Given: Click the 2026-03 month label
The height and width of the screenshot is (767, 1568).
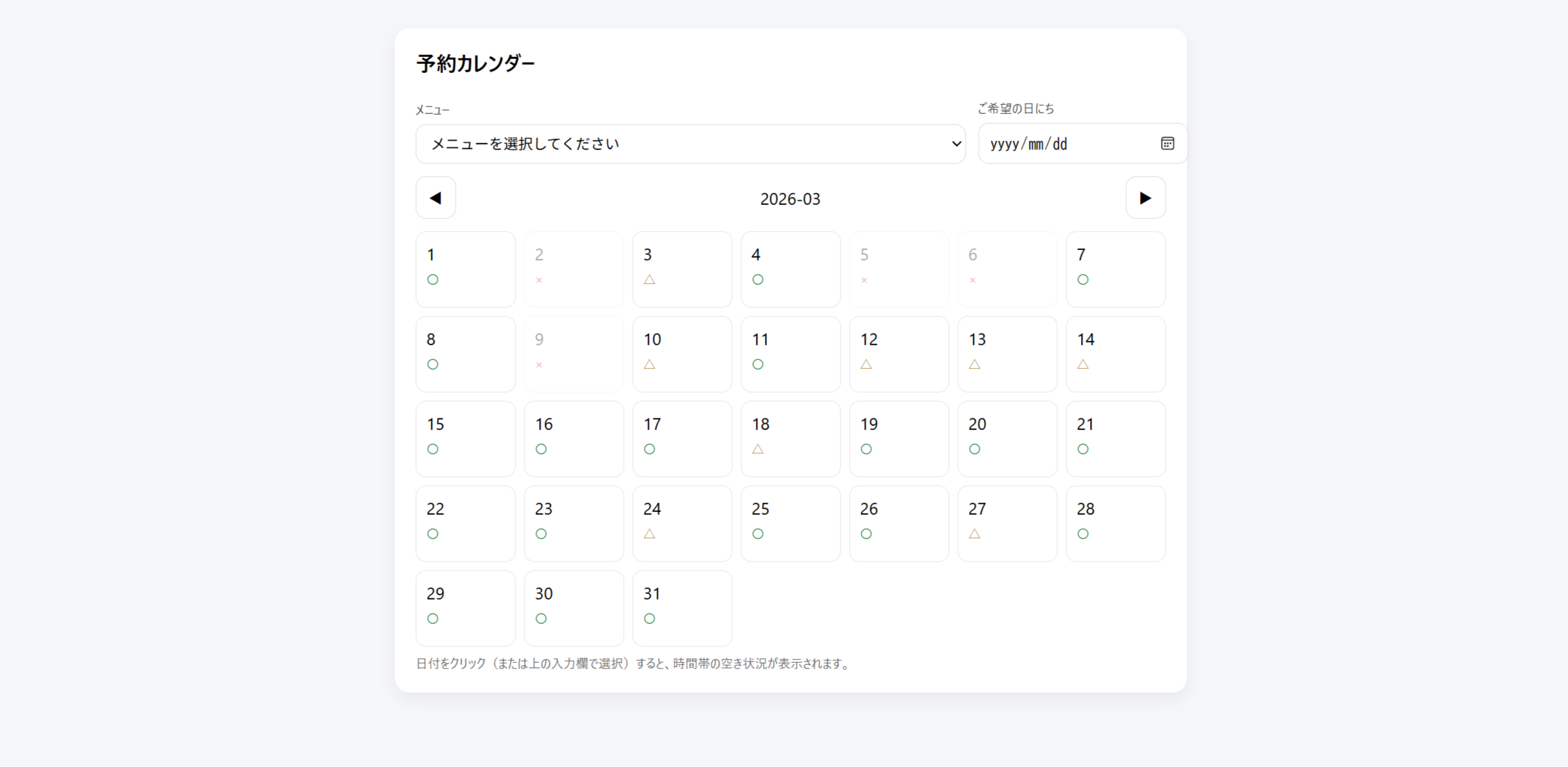Looking at the screenshot, I should tap(790, 199).
